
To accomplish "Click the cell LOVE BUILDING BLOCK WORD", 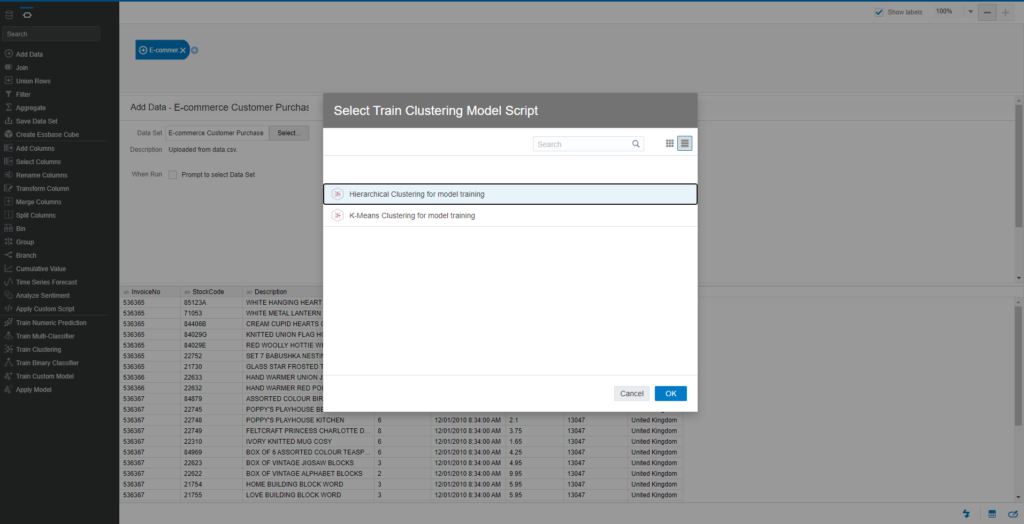I will [x=308, y=495].
